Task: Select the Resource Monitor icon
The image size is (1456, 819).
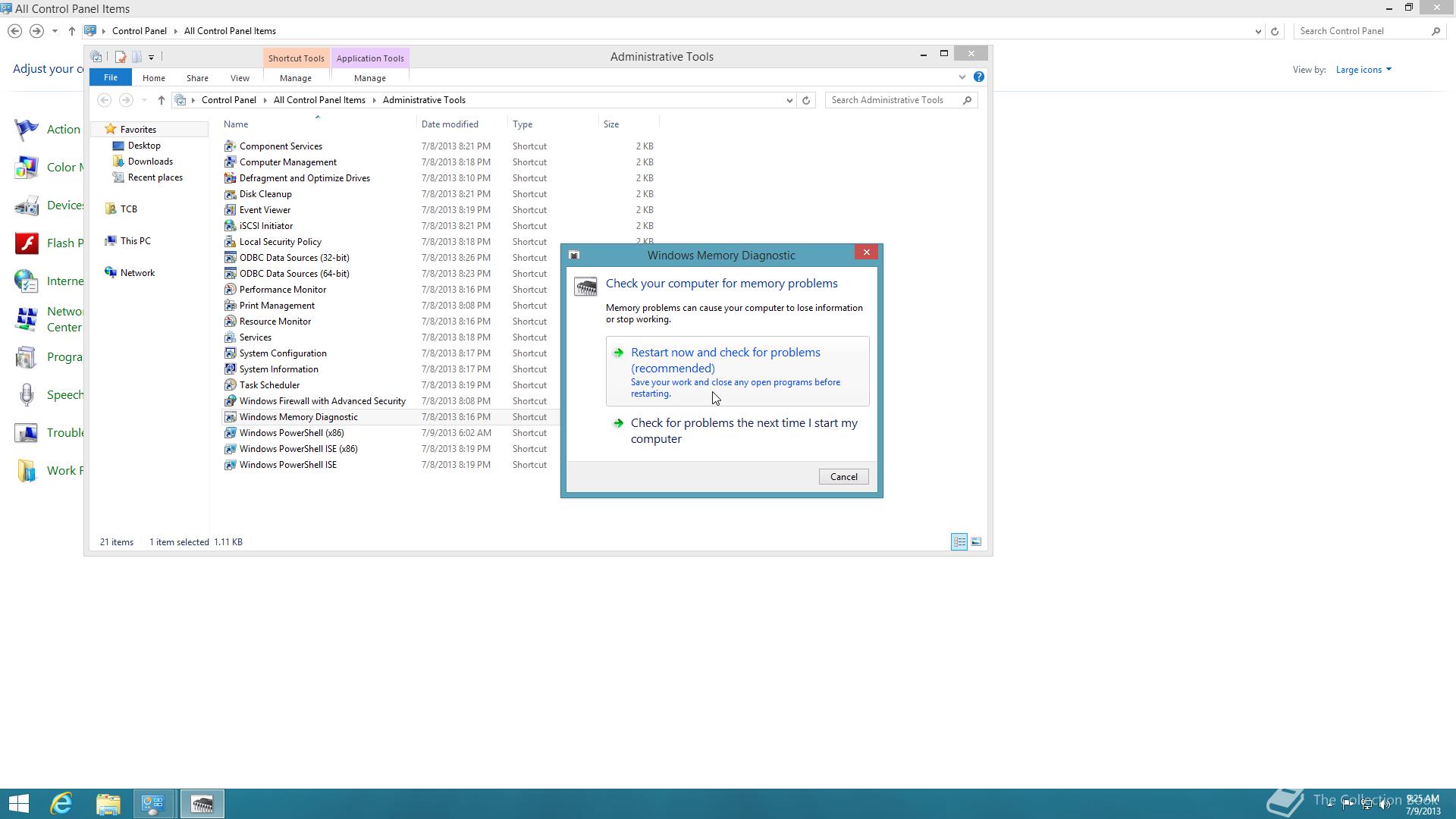Action: pos(230,322)
